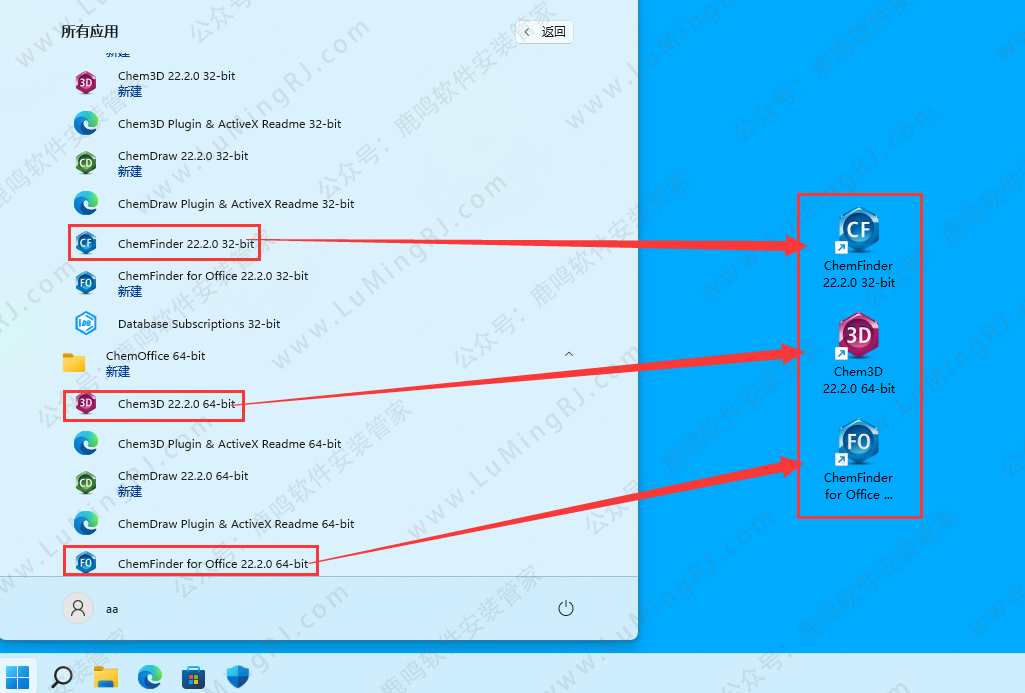This screenshot has width=1025, height=693.
Task: Open Windows Security shield on taskbar
Action: tap(237, 677)
